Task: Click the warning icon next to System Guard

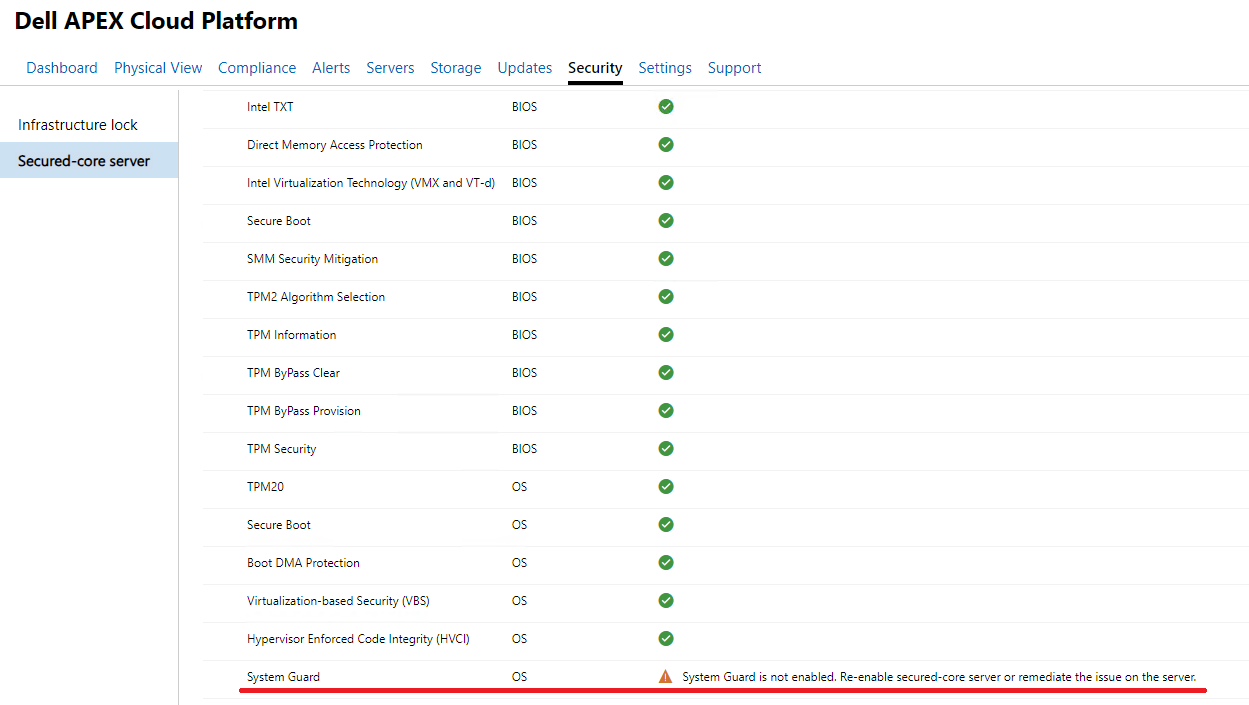Action: tap(665, 676)
